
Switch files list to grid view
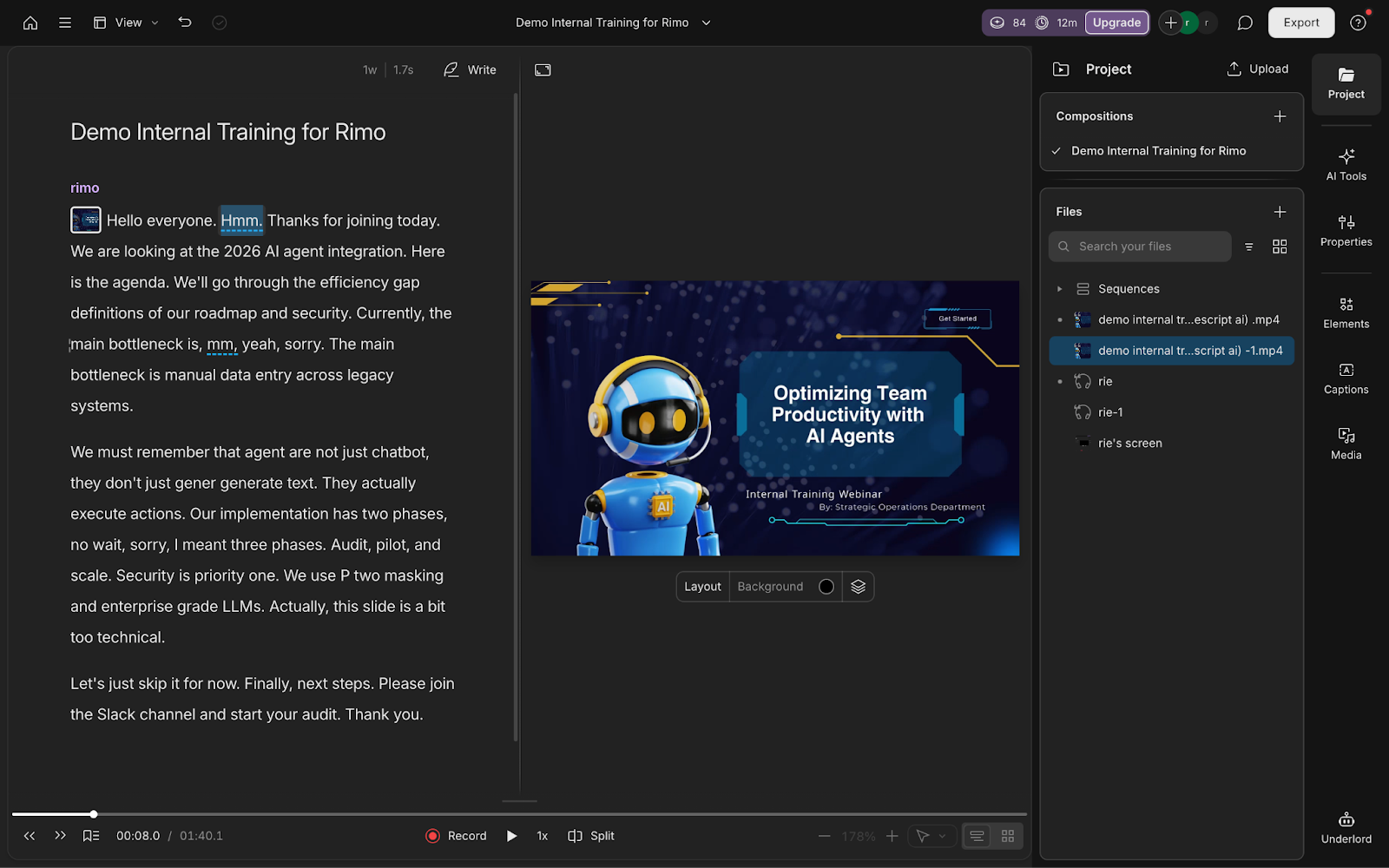[1280, 247]
